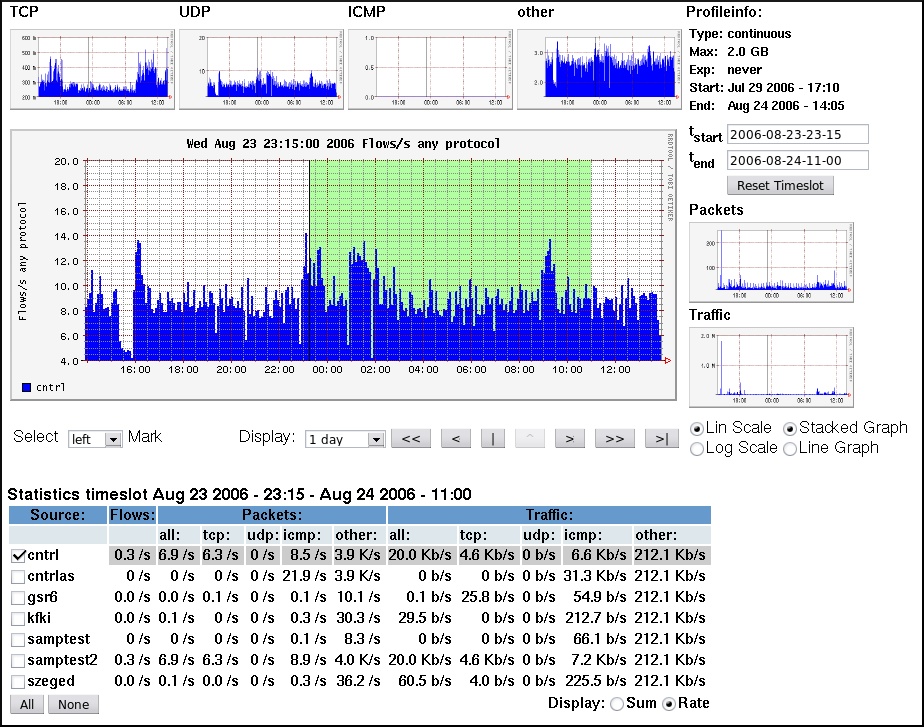Viewport: 924px width, 727px height.
Task: Step forward one slot with '>' button
Action: tap(569, 438)
